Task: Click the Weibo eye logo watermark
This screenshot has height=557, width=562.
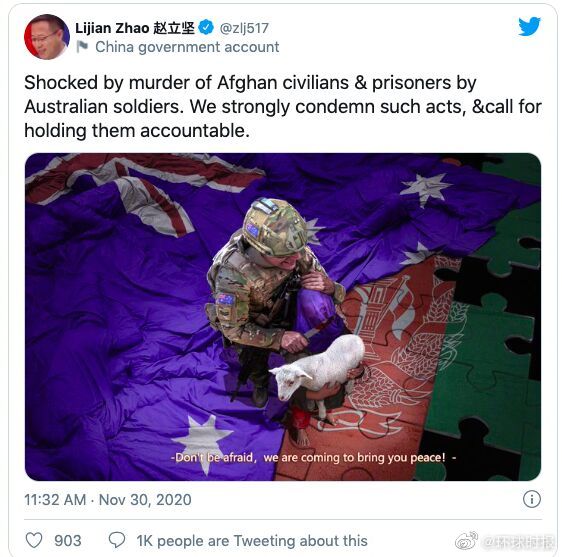Action: tap(466, 541)
